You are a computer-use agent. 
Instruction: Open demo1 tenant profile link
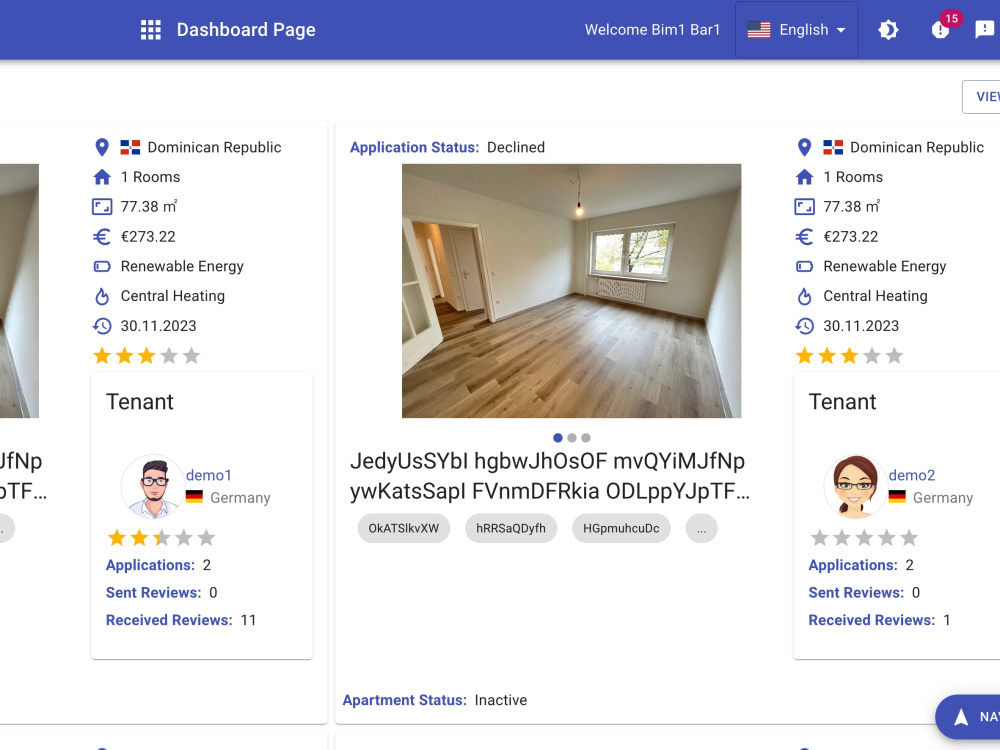click(x=209, y=475)
